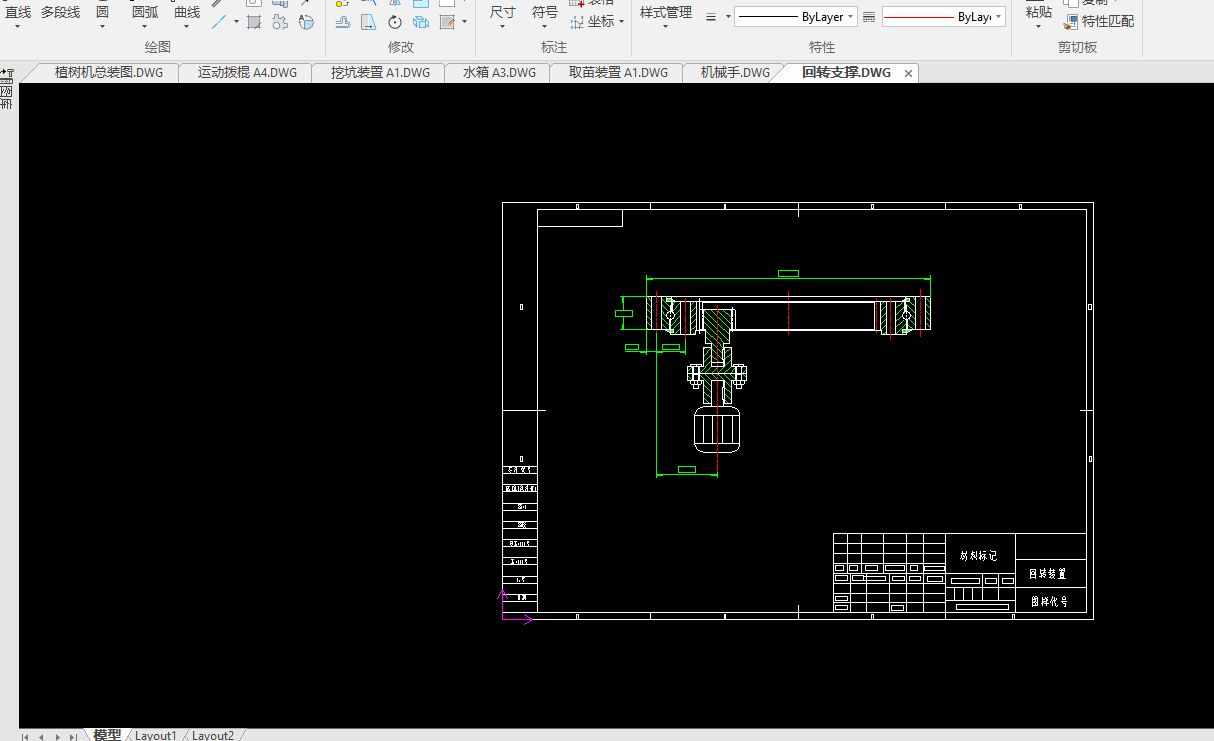Click the next layout tab navigation arrow

[x=56, y=736]
